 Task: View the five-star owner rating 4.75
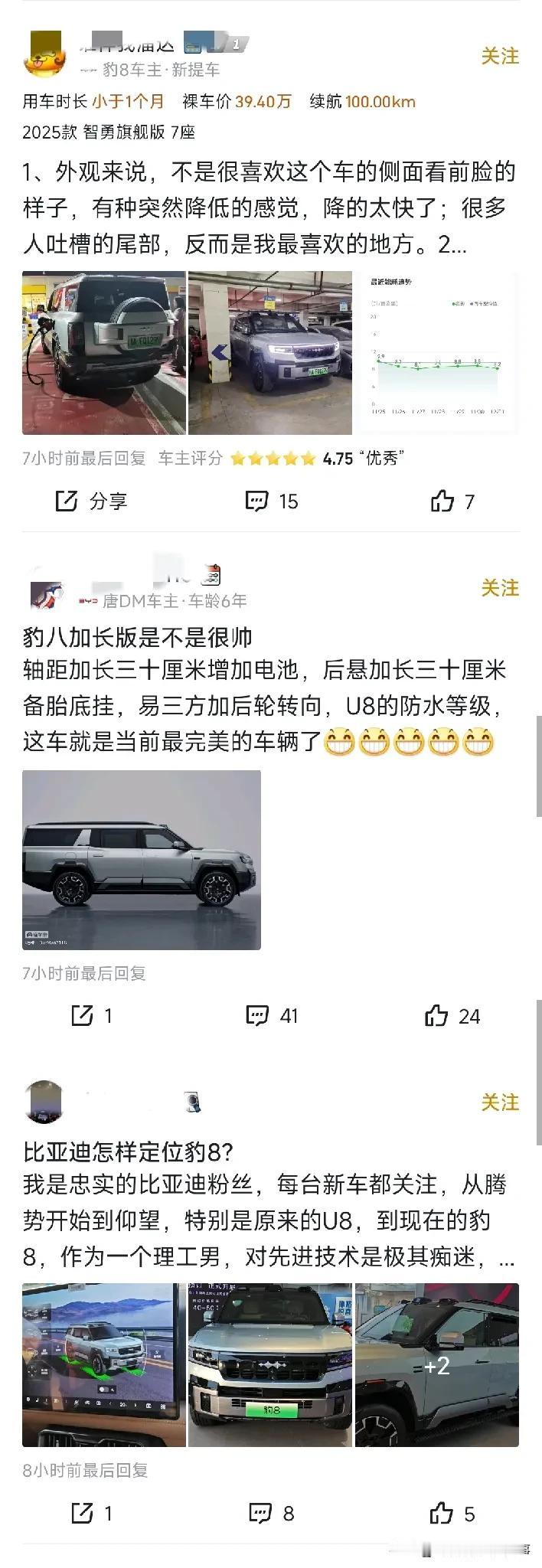coord(317,459)
